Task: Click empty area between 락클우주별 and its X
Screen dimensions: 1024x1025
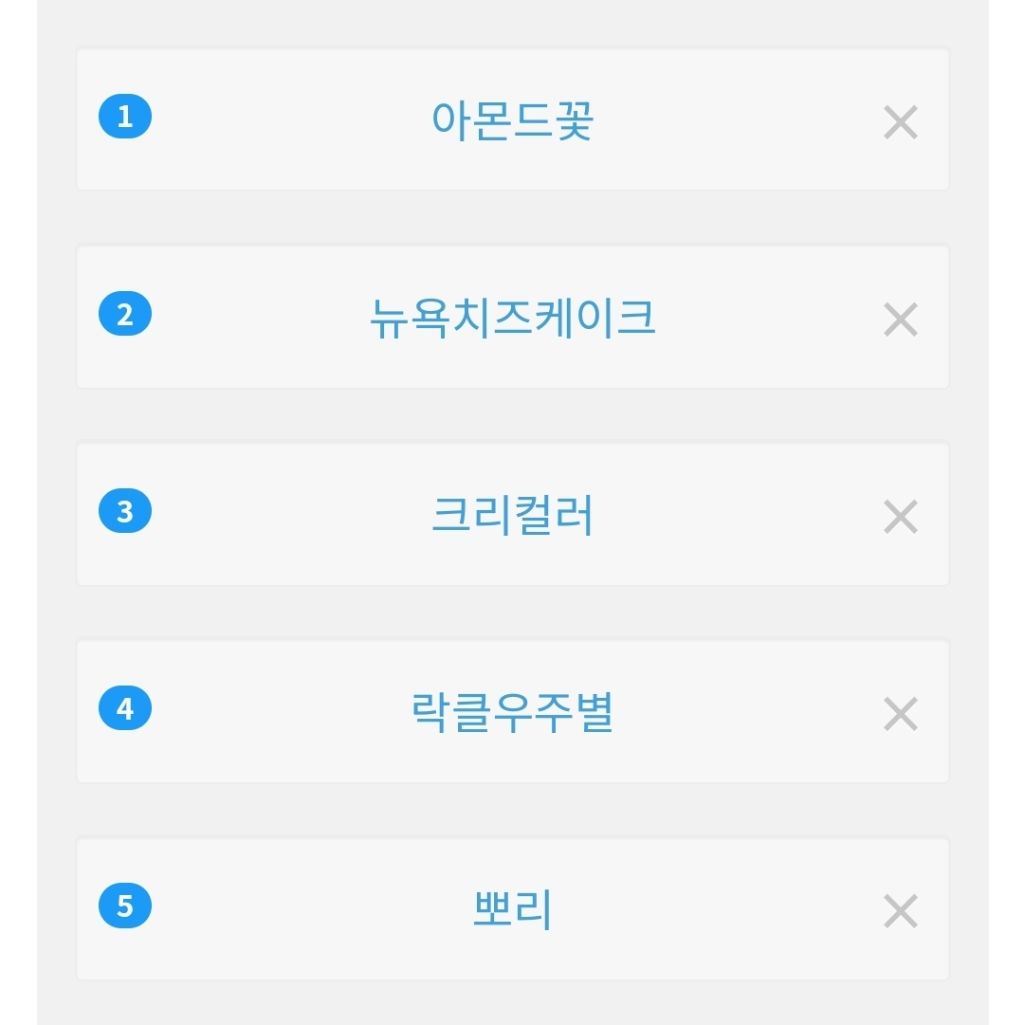Action: point(750,713)
